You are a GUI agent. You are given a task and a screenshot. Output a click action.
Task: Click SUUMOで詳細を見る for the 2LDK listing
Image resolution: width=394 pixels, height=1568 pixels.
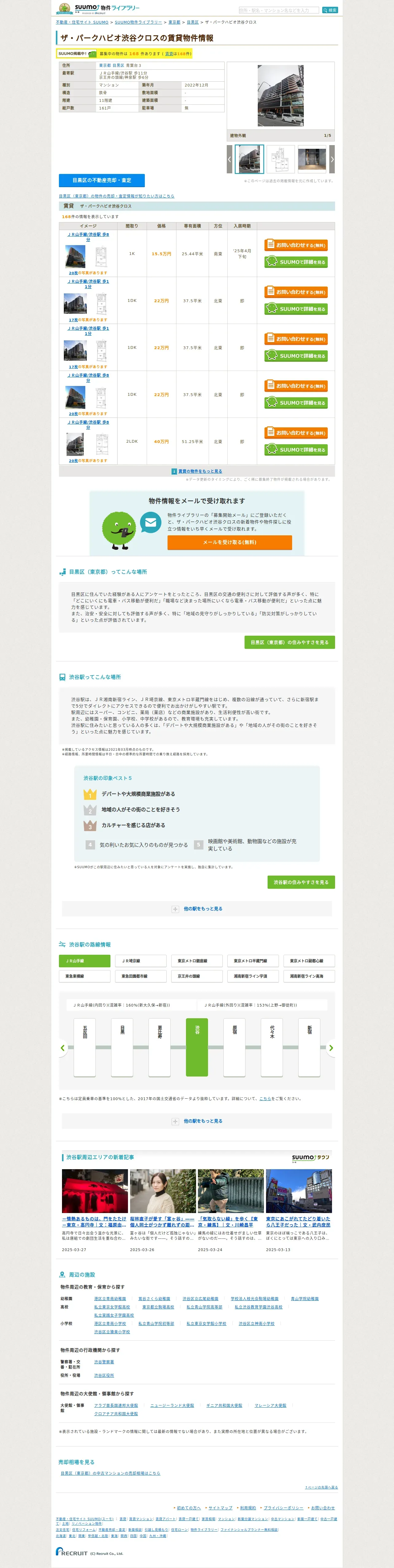tap(296, 449)
